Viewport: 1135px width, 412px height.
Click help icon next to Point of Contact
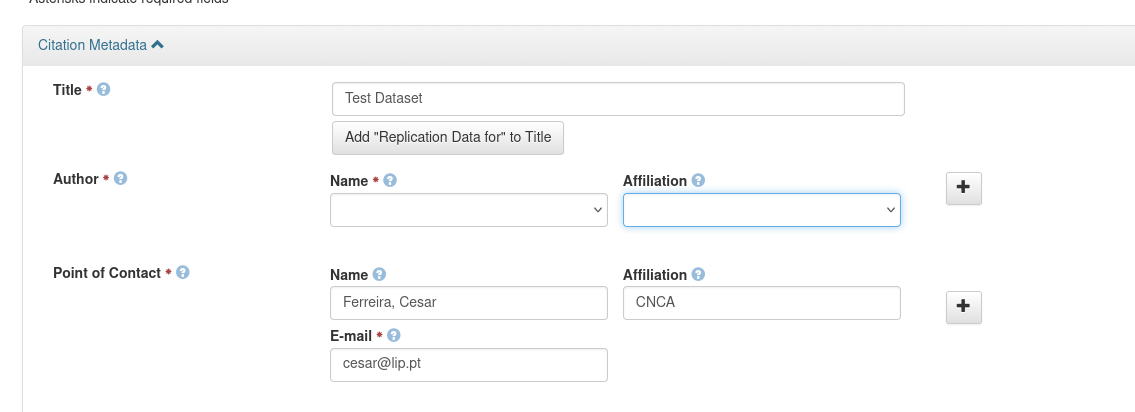point(183,272)
